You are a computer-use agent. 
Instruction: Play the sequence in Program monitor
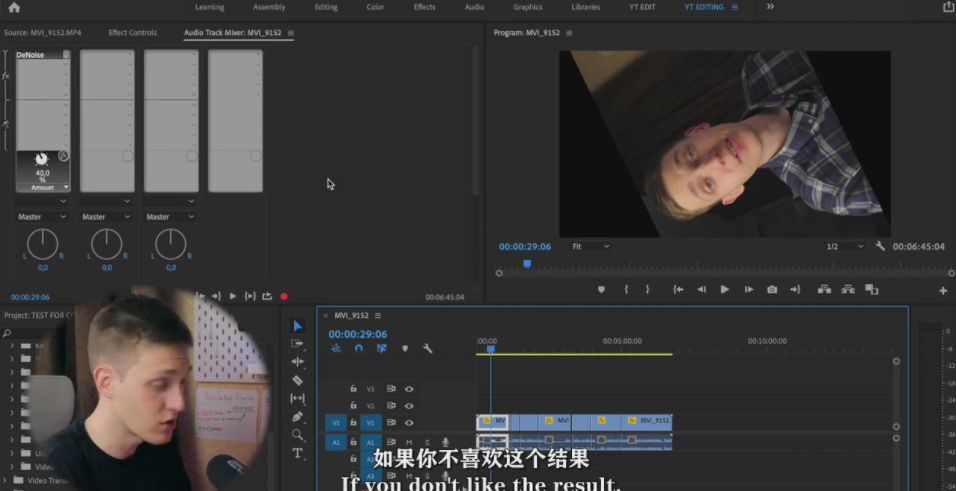[725, 289]
